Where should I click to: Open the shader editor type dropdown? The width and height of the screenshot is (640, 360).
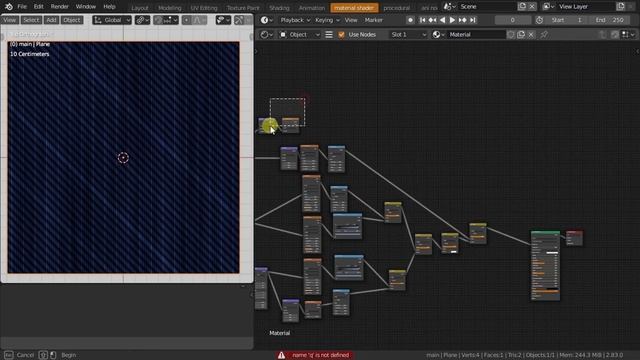(267, 35)
